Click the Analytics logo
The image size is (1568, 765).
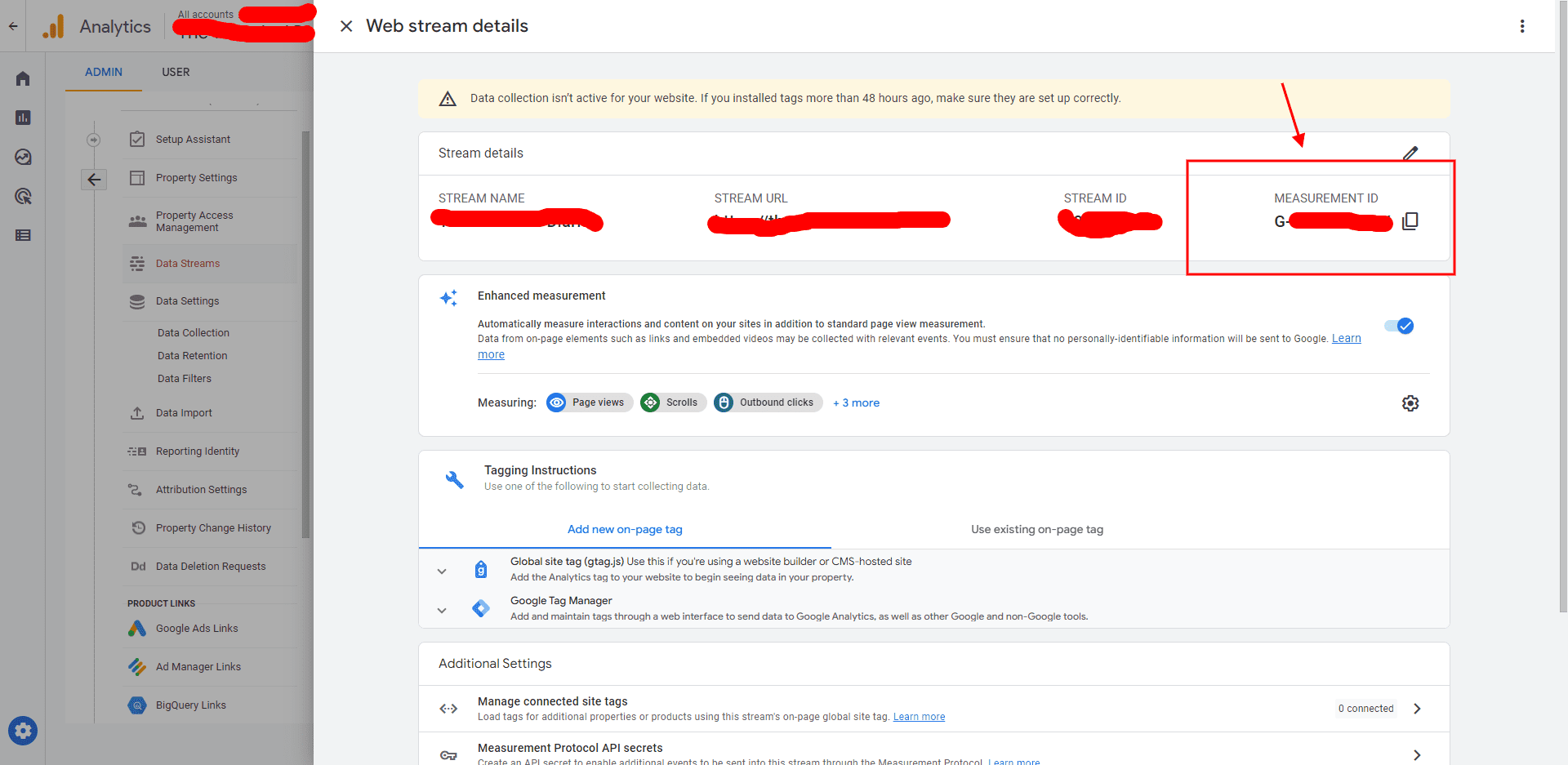pos(53,26)
